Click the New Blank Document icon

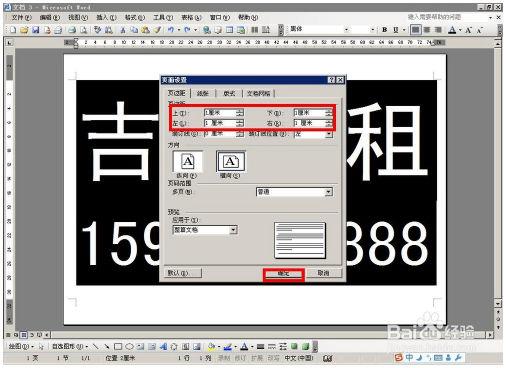tap(13, 30)
